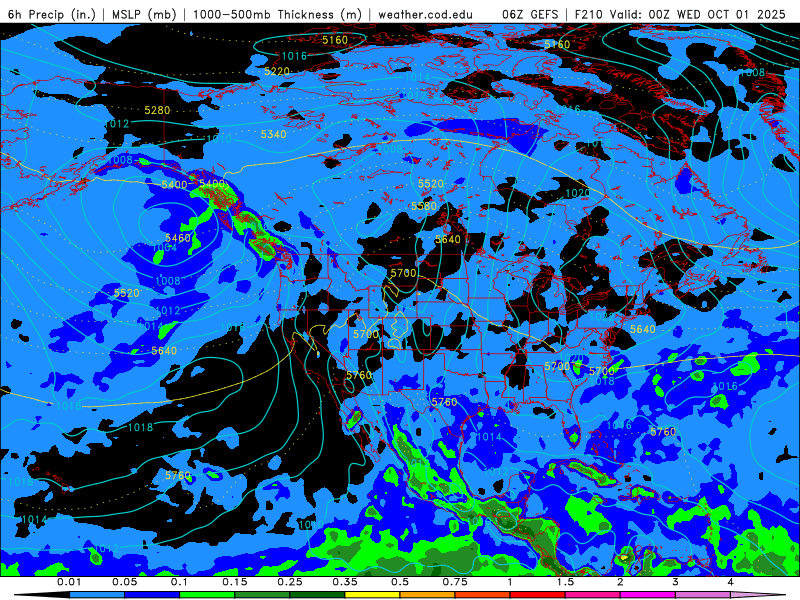Click the 'F210 Valid: 00Z WED OCT 01 2025' text
This screenshot has width=800, height=600.
(680, 14)
